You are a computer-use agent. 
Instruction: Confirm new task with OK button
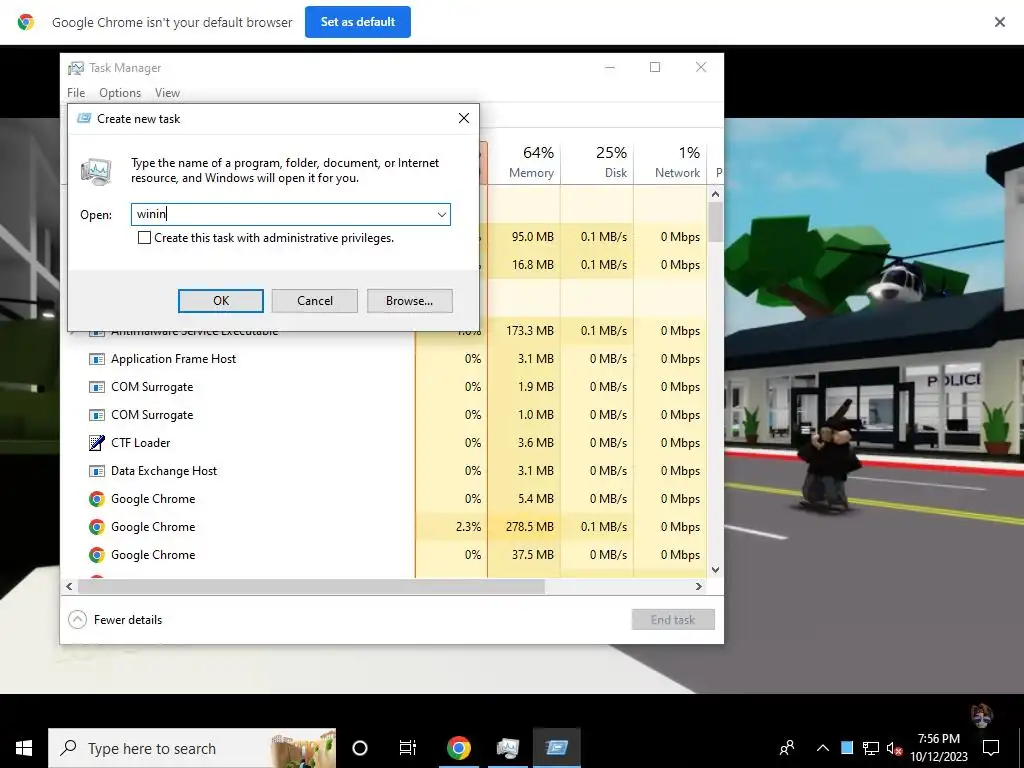pyautogui.click(x=221, y=301)
